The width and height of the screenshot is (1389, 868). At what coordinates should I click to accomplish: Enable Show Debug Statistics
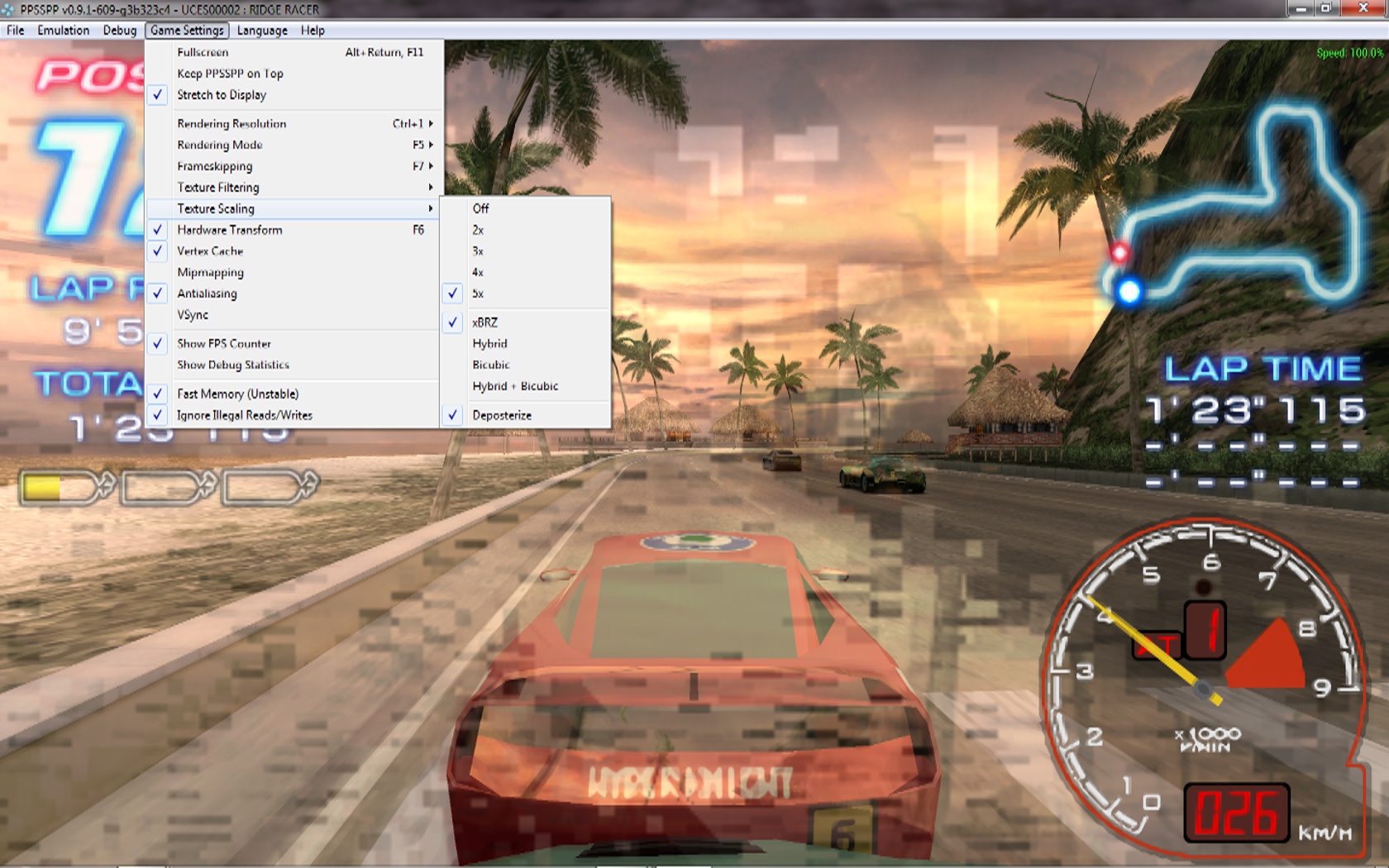click(x=233, y=365)
